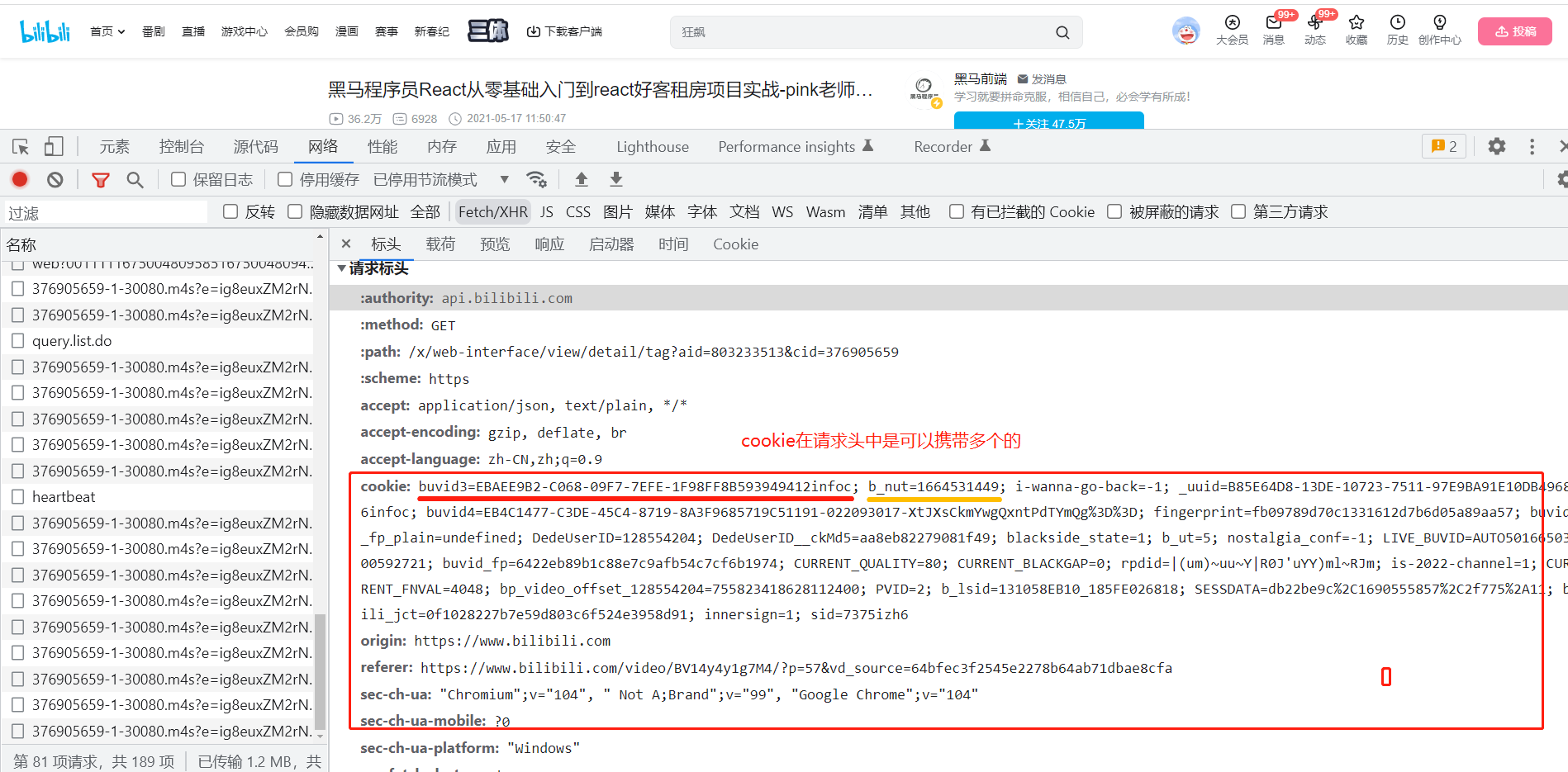Check 有已拦截的 Cookie option
This screenshot has width=1568, height=772.
pos(957,211)
